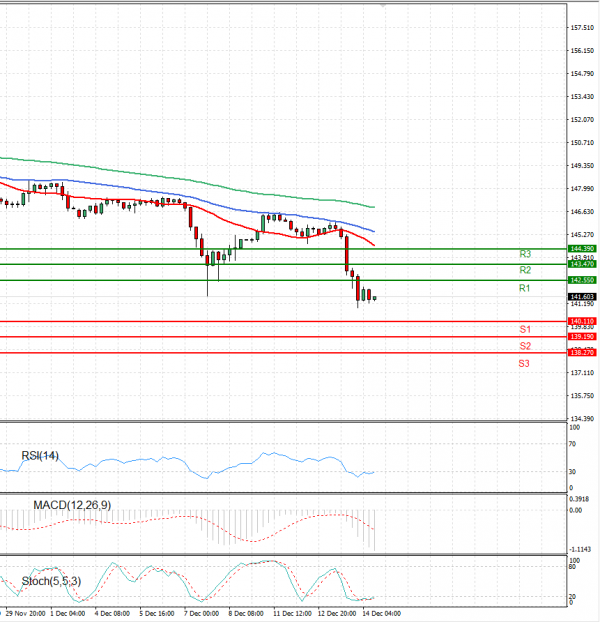Image resolution: width=600 pixels, height=622 pixels.
Task: Select the 139.190 support price tag
Action: click(582, 336)
